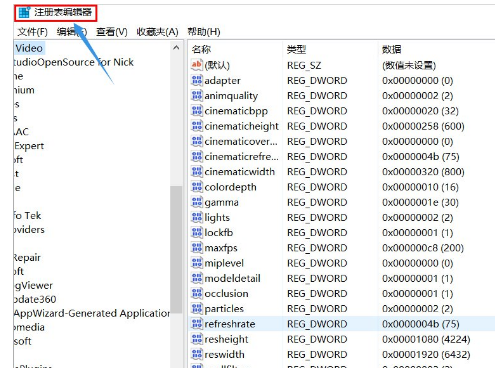This screenshot has width=495, height=368.
Task: Select the cinematicover... DWORD icon
Action: pyautogui.click(x=197, y=141)
